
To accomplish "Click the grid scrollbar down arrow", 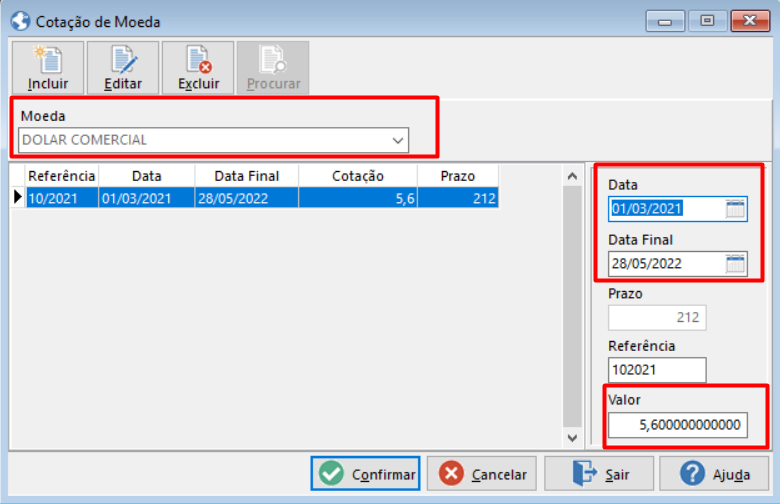I will coord(572,438).
